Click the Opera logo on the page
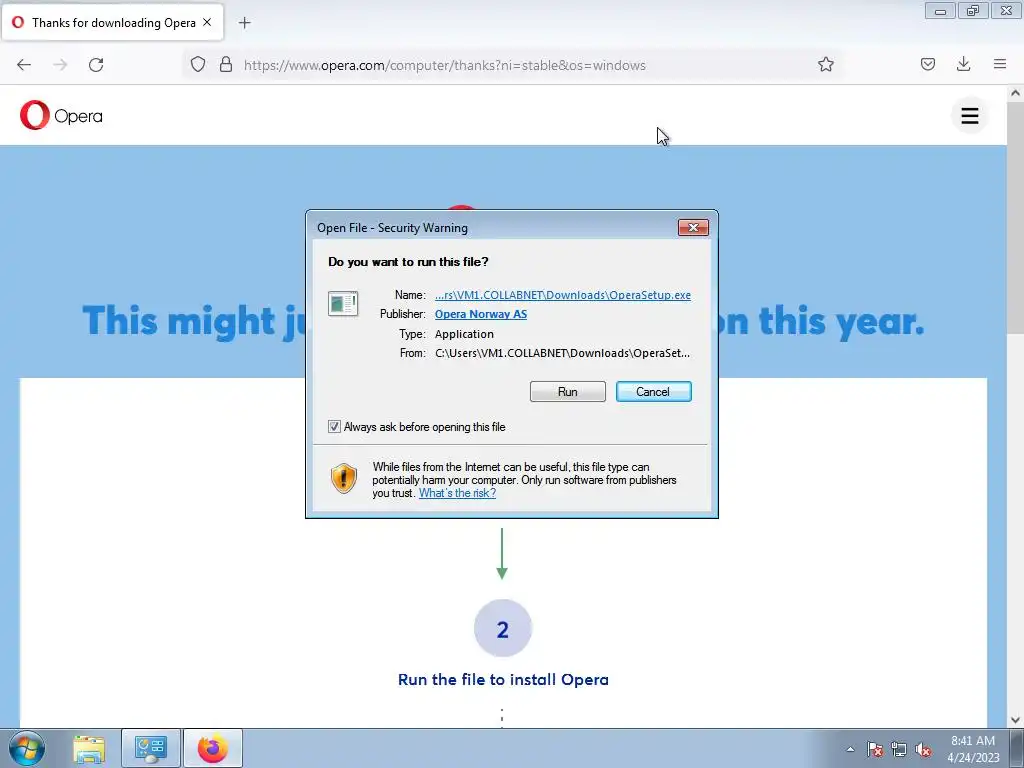Viewport: 1024px width, 768px height. [61, 116]
